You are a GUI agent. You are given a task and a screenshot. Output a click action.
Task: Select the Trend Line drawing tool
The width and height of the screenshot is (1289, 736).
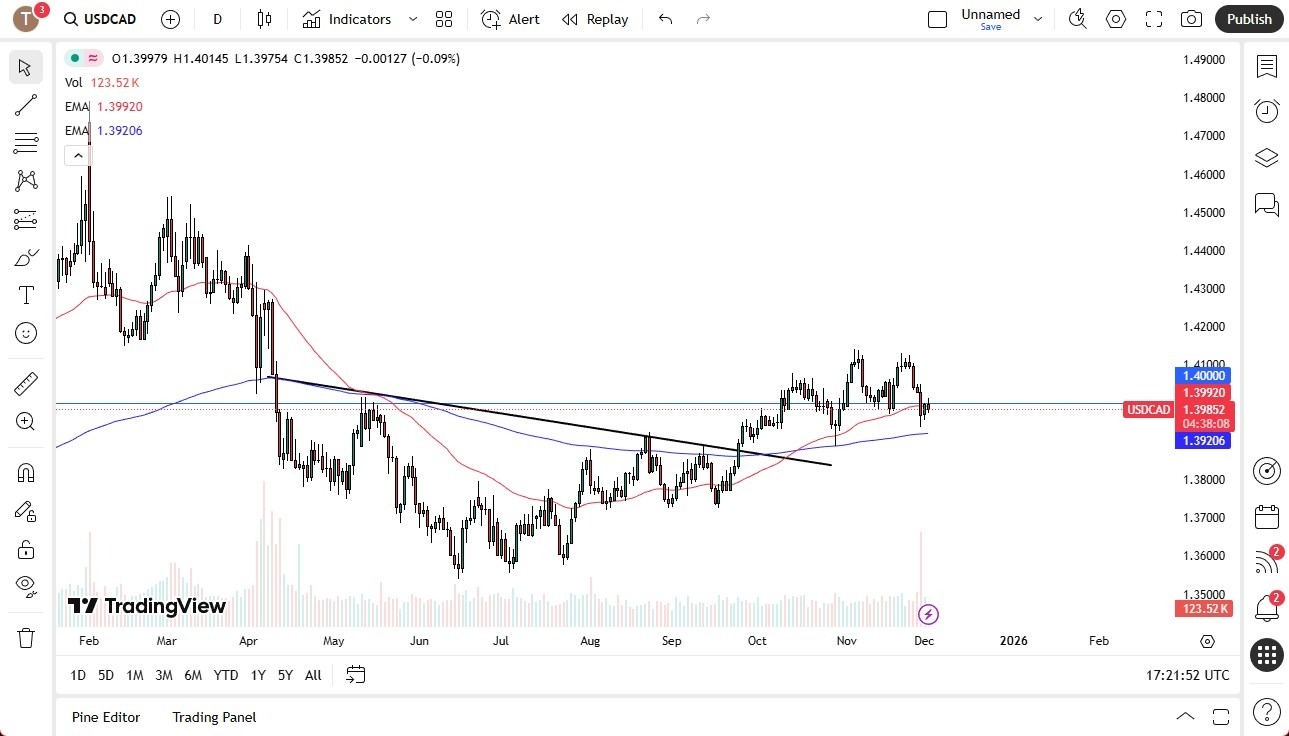(25, 105)
